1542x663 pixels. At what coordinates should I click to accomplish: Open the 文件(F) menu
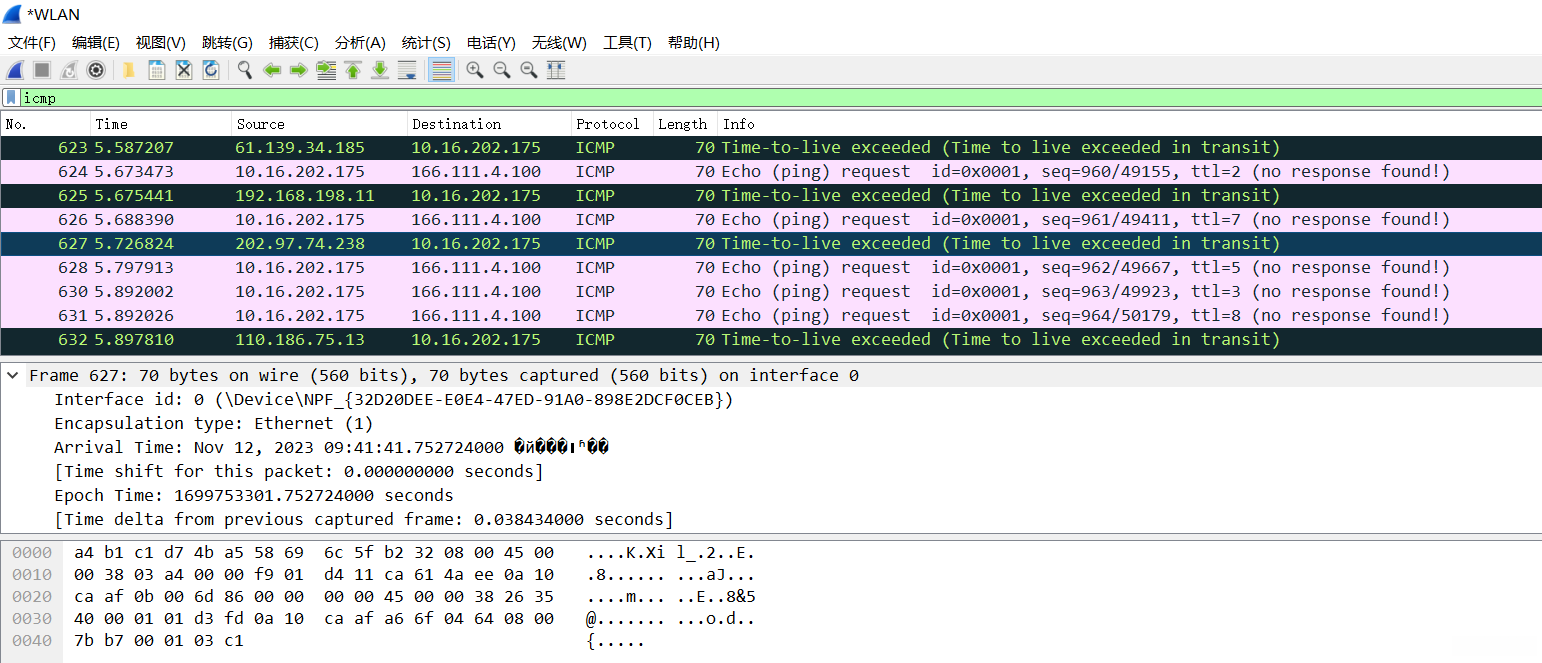coord(32,43)
